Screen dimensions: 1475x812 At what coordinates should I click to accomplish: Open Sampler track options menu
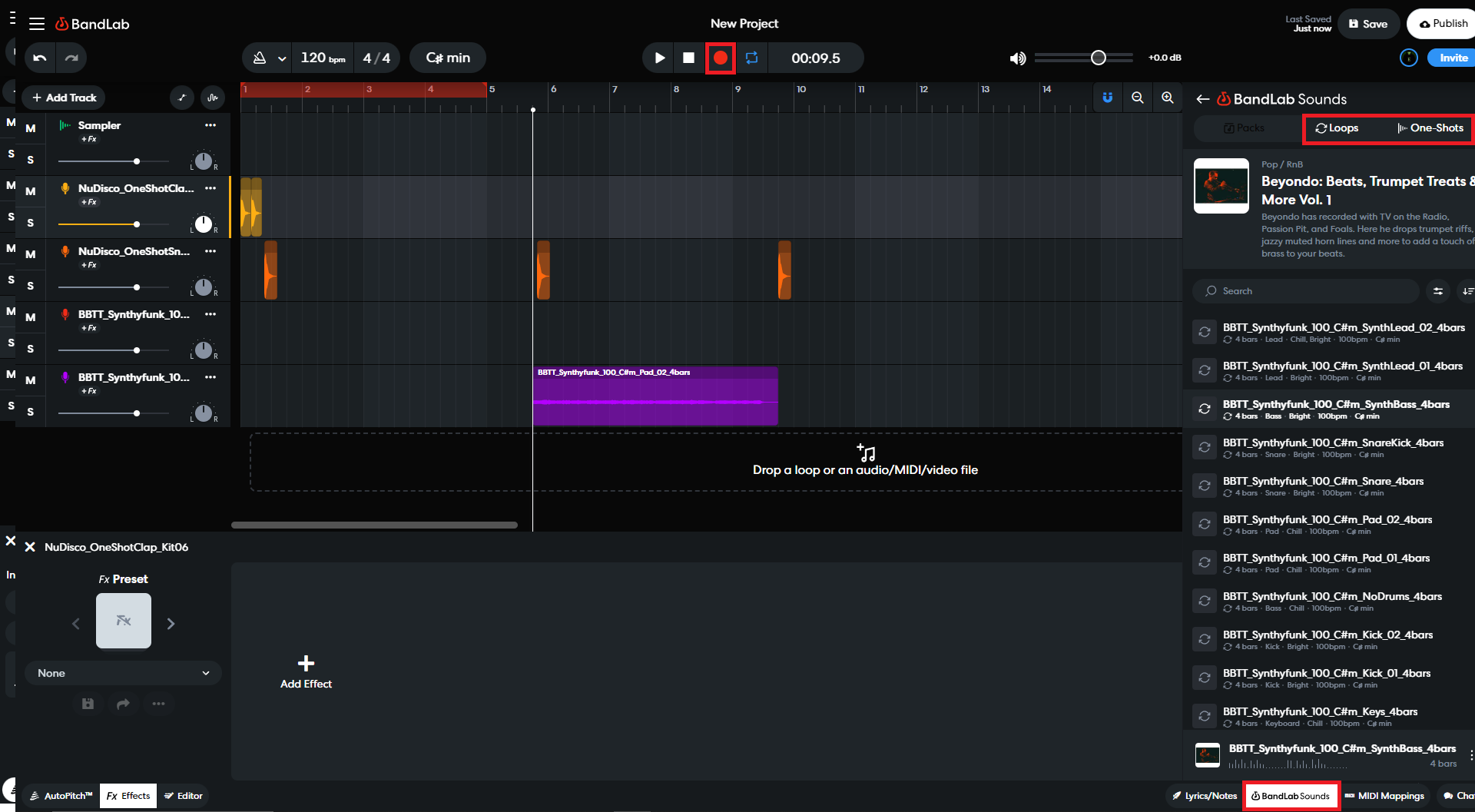(x=210, y=125)
